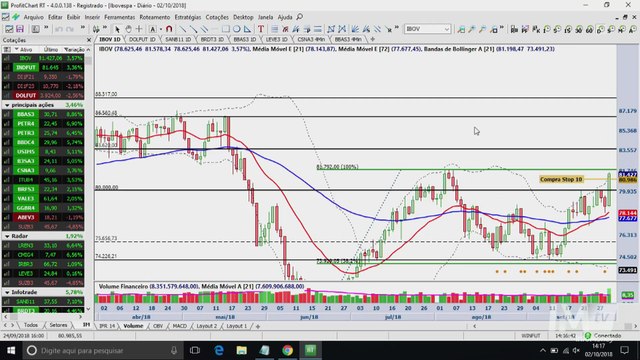Select the parallel lines channel tool
640x360 pixels.
204,29
